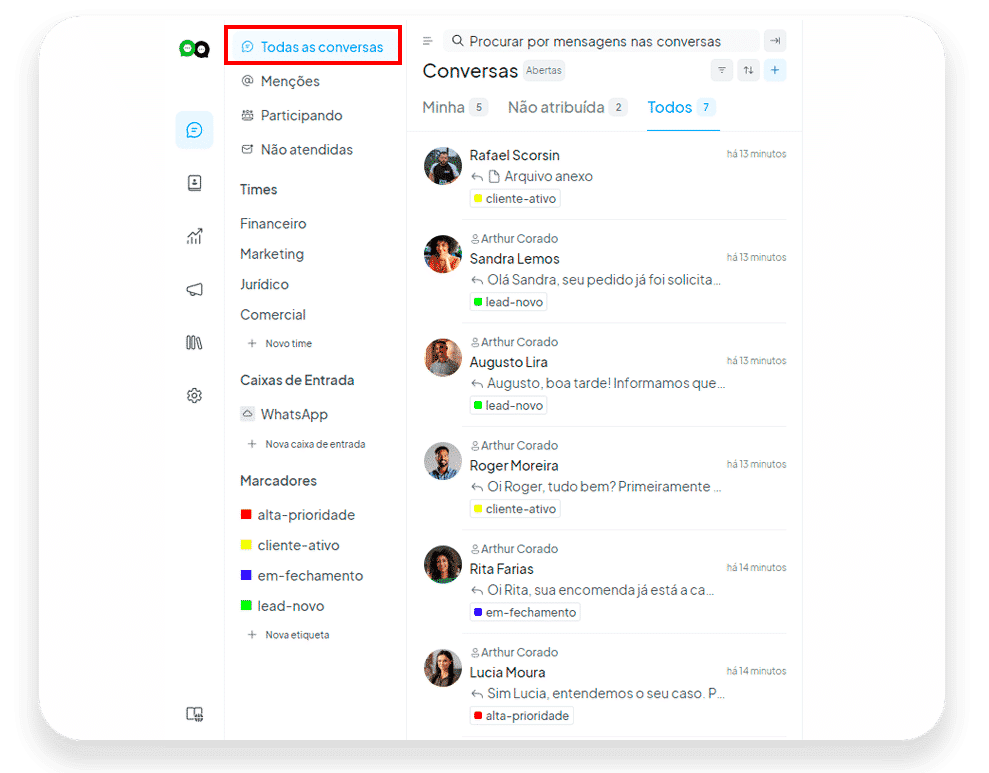Click the plus icon beside Nova etiqueta
The height and width of the screenshot is (773, 989).
[x=252, y=634]
